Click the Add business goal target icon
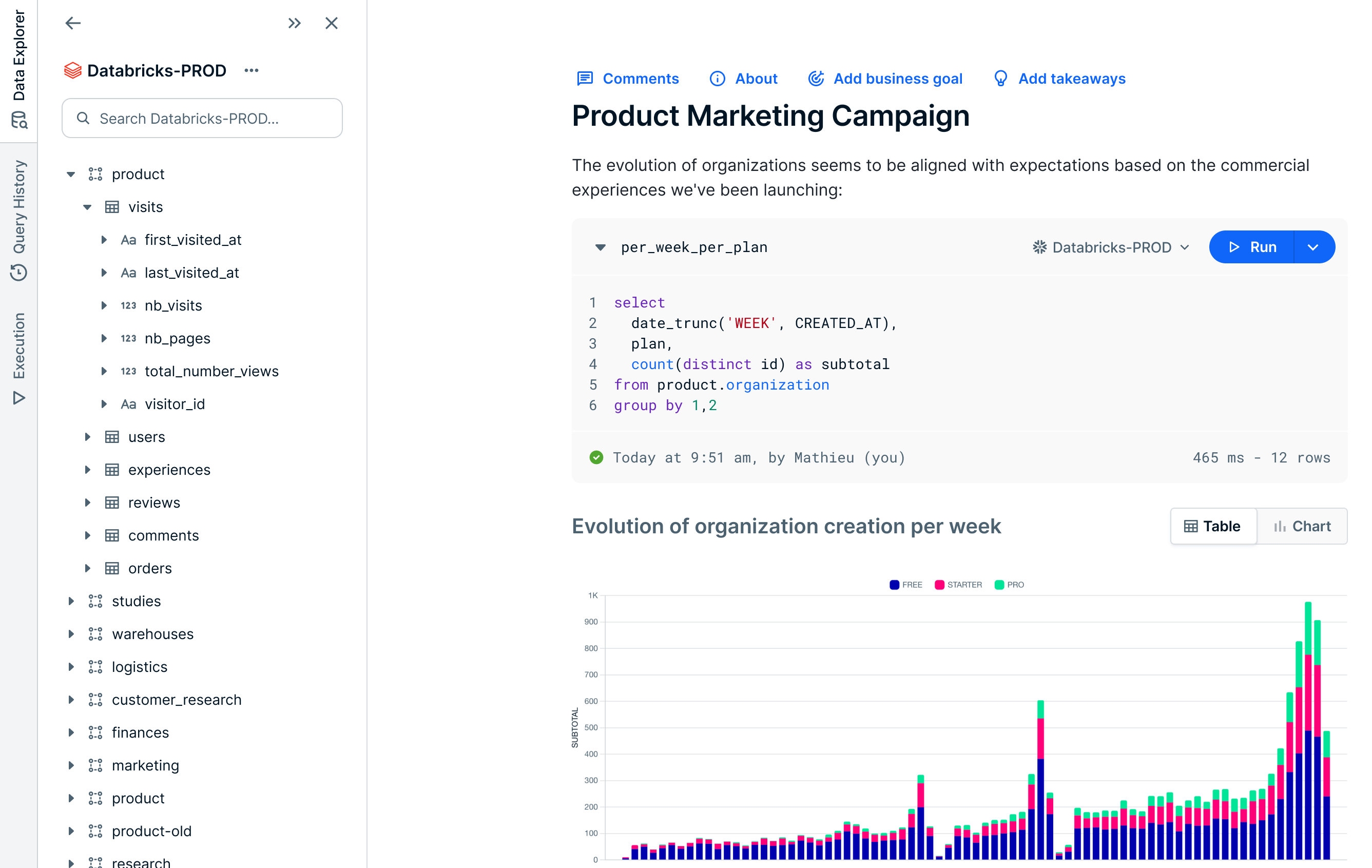 815,79
